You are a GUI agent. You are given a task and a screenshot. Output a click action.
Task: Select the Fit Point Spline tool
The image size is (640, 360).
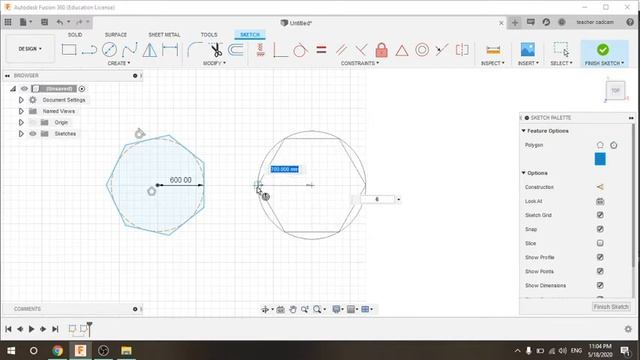click(x=129, y=50)
